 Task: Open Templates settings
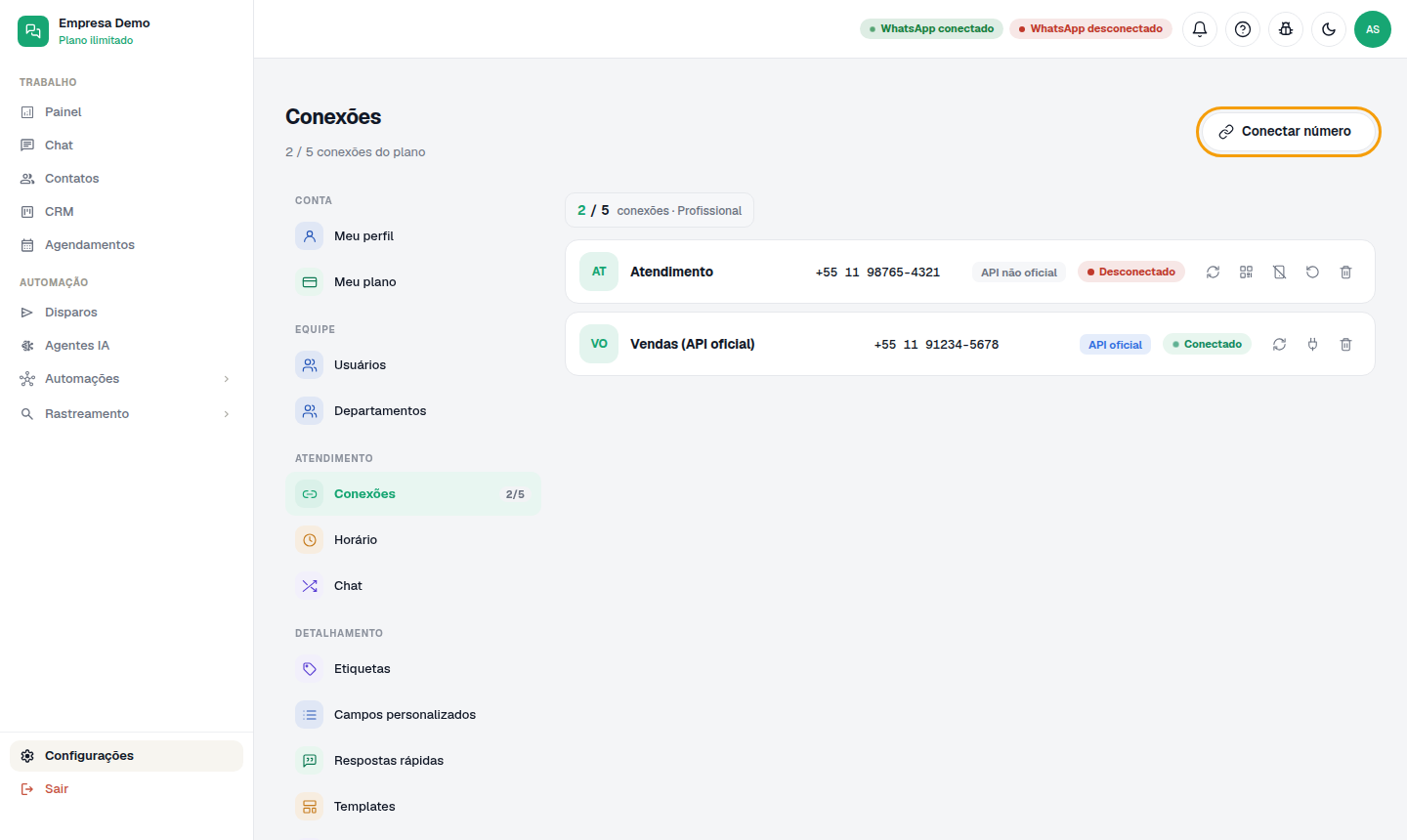tap(412, 807)
